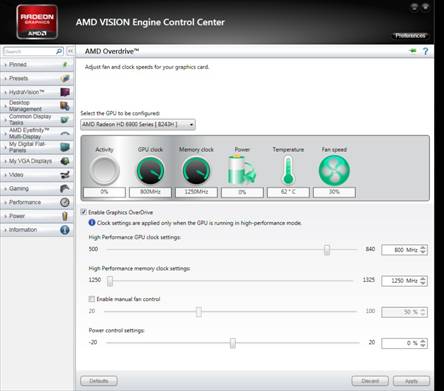Open My Digital Flat-Panels item

(37, 147)
